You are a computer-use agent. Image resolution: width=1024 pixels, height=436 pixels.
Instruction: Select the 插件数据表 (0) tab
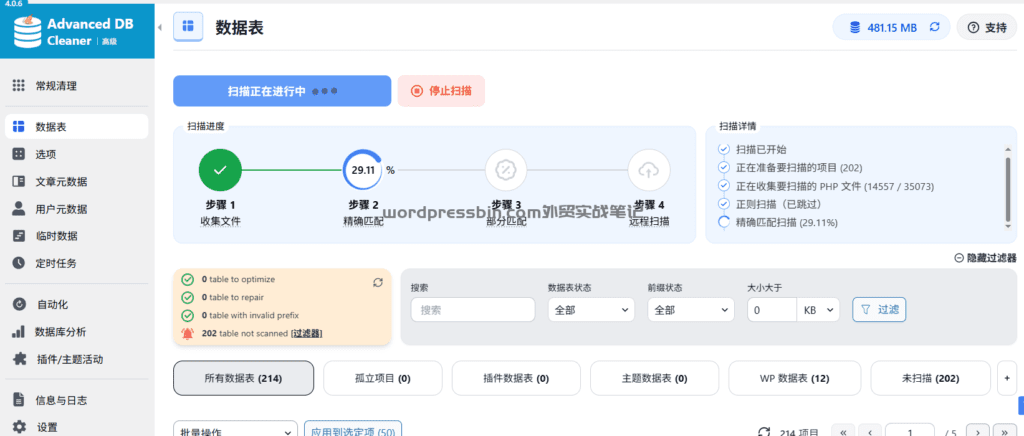click(516, 378)
